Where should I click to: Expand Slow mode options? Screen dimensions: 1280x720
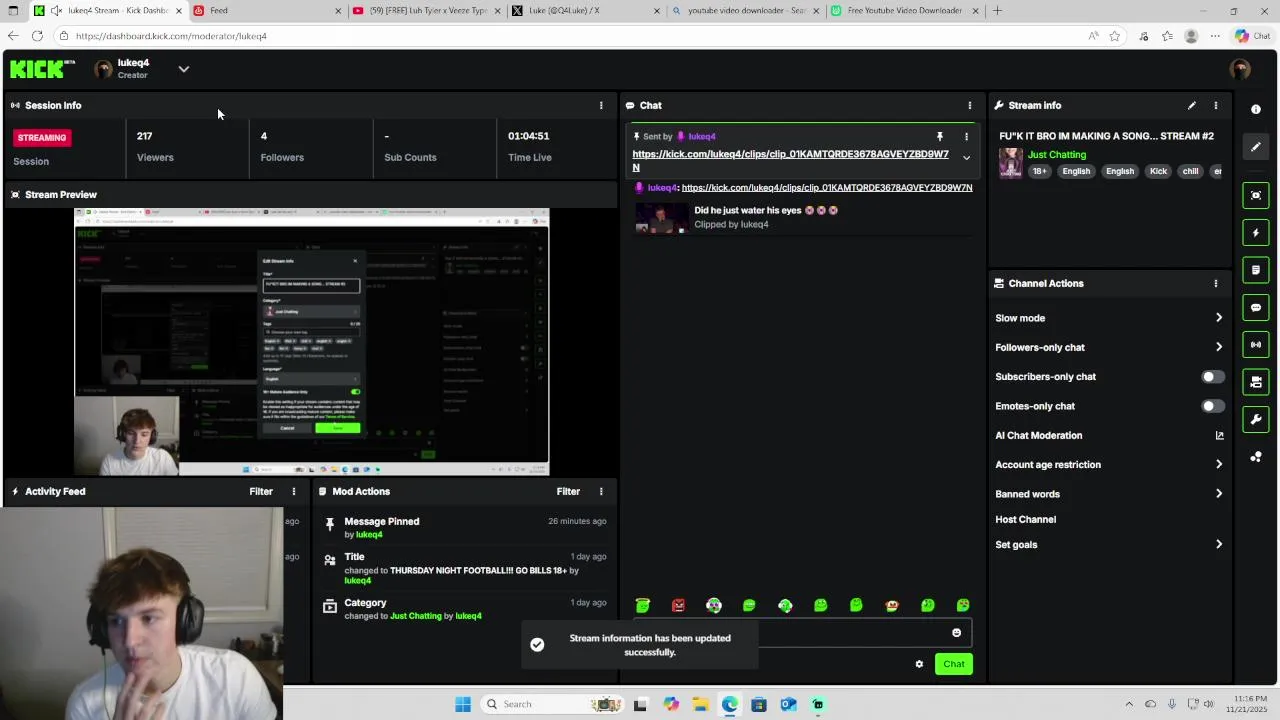coord(1109,318)
